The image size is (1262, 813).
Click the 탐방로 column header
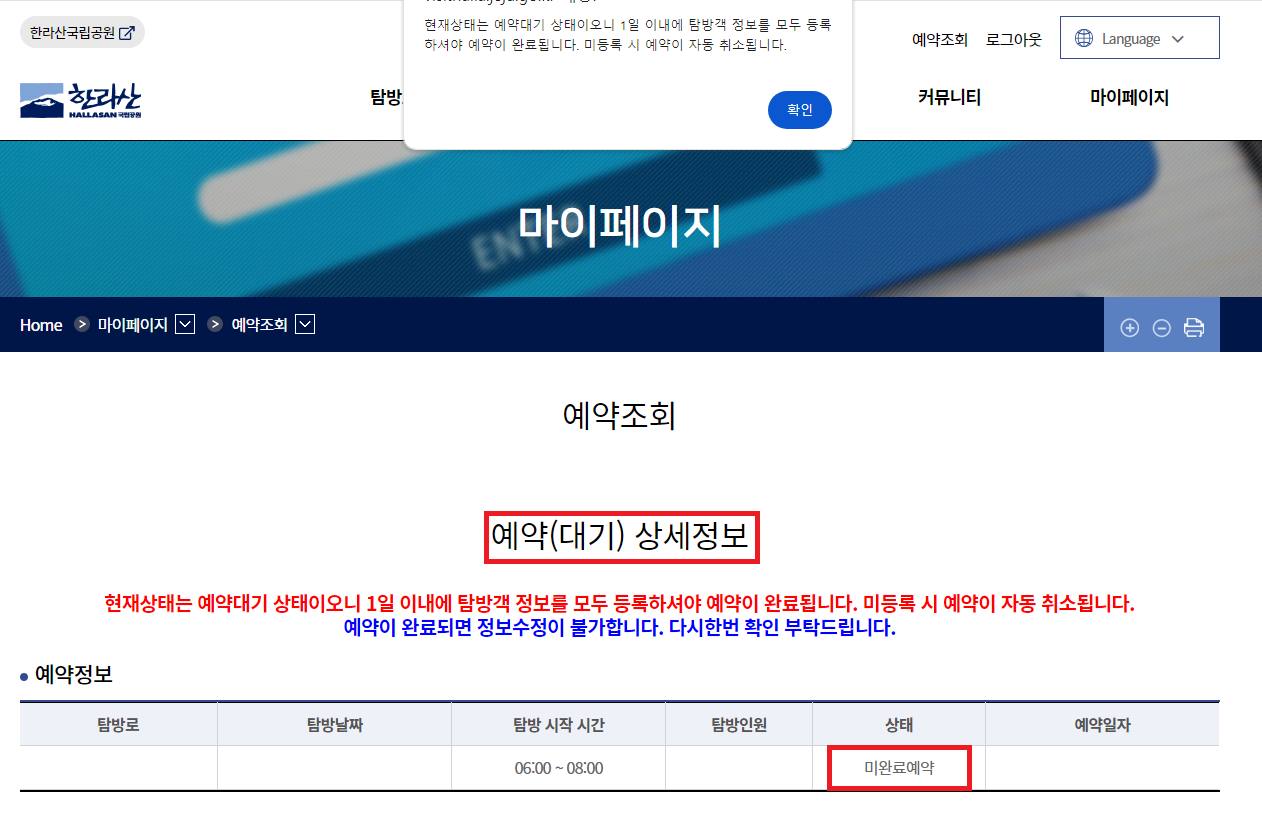tap(118, 725)
